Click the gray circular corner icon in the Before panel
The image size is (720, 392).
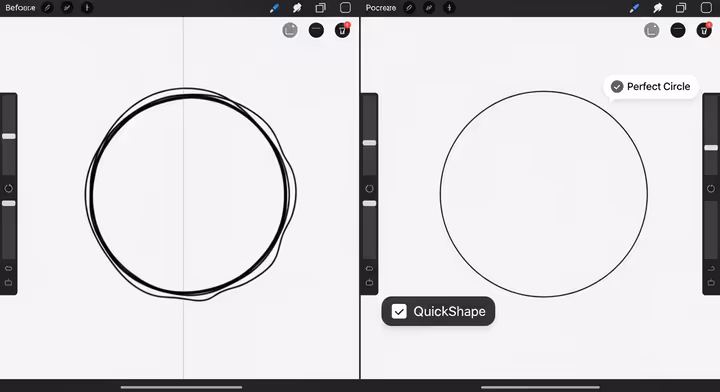pos(290,30)
